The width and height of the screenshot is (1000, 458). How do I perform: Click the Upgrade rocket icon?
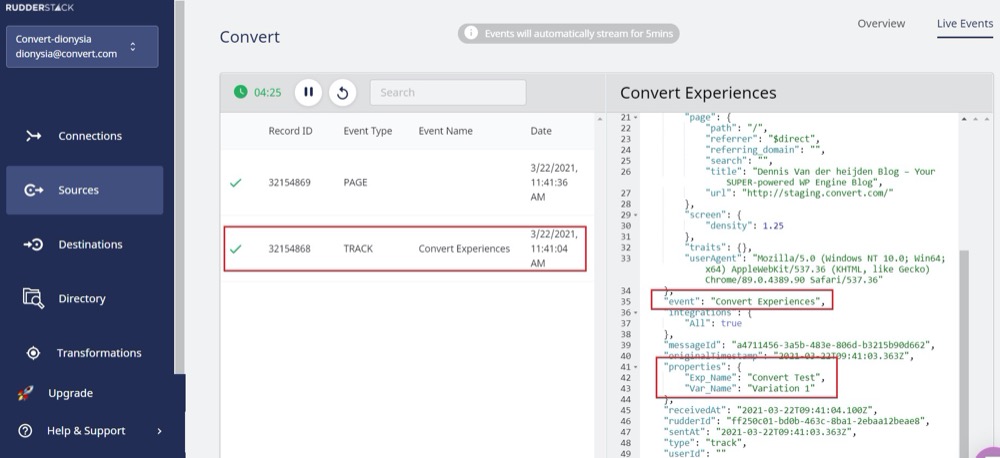pyautogui.click(x=26, y=394)
